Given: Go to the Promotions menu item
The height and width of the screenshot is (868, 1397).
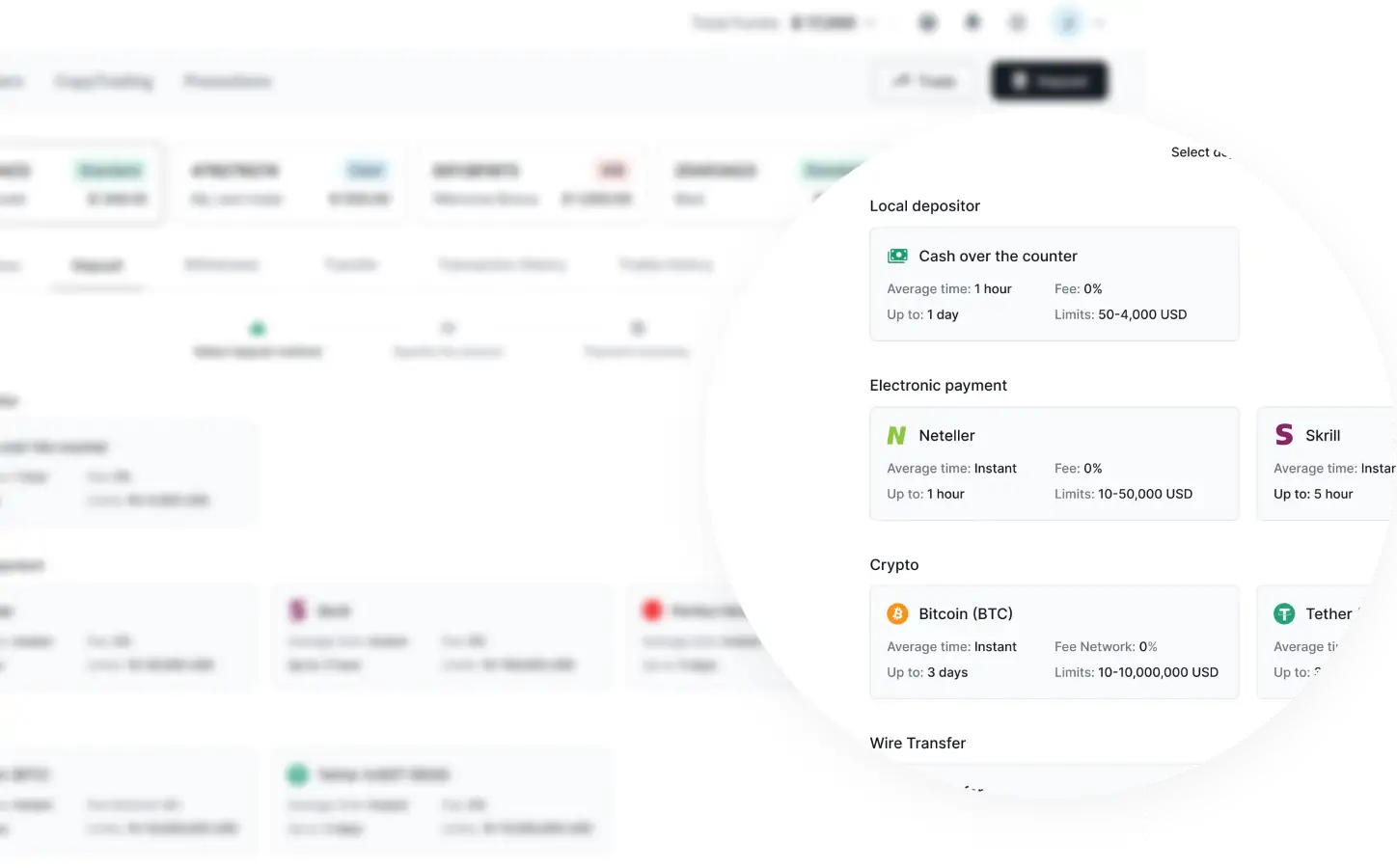Looking at the screenshot, I should 228,81.
